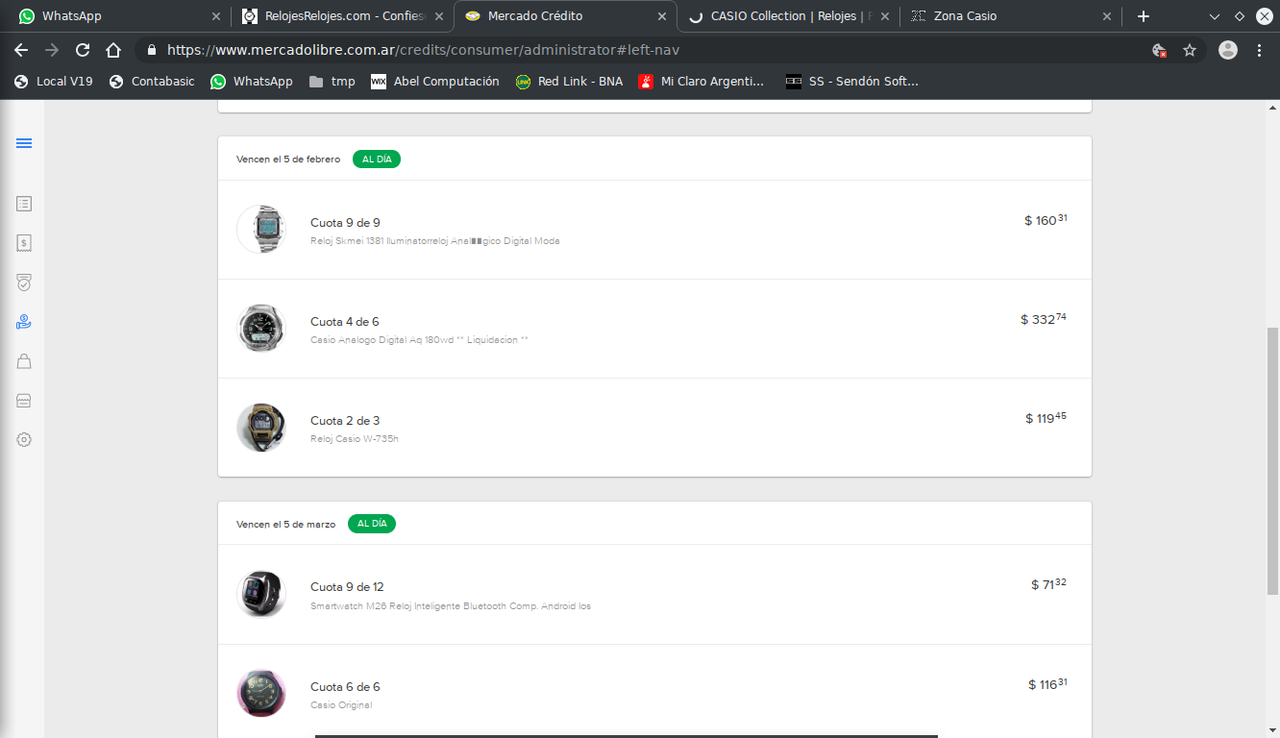Open the store sidebar icon
1280x738 pixels.
[x=24, y=400]
